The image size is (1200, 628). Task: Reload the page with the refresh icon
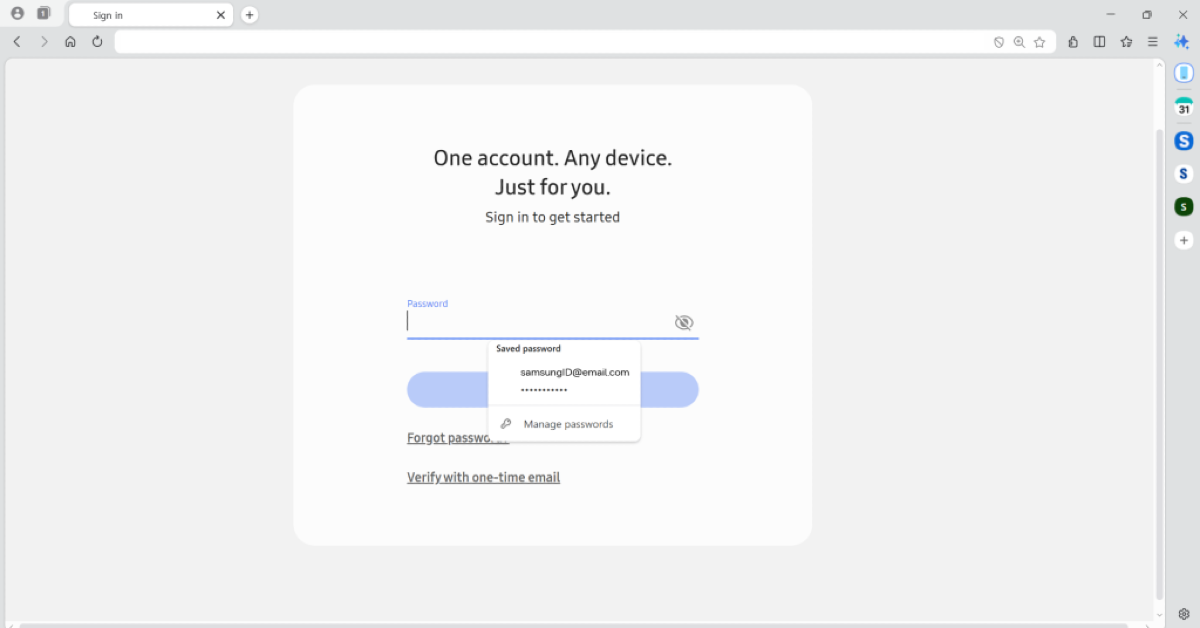97,42
